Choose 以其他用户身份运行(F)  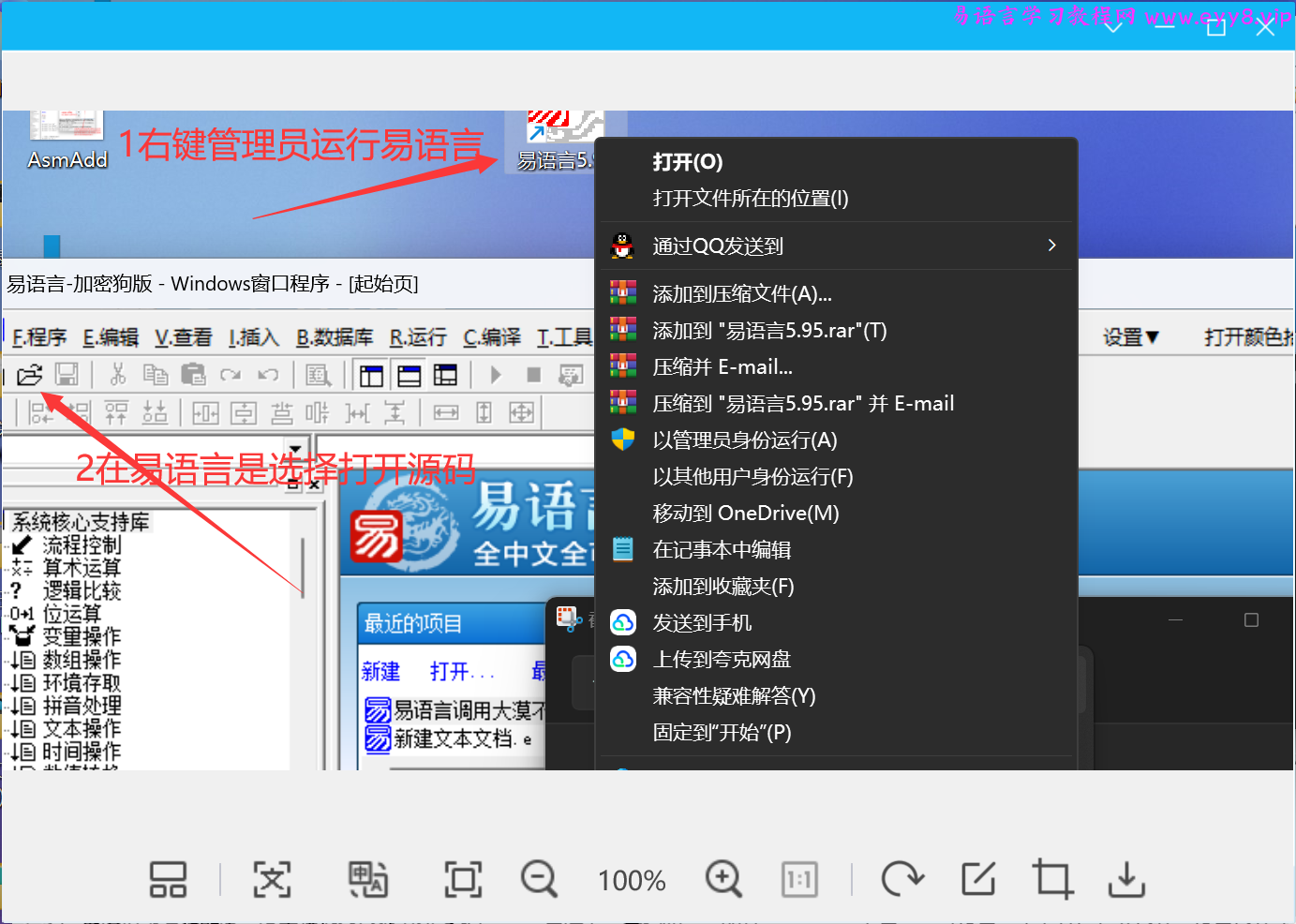click(x=836, y=477)
